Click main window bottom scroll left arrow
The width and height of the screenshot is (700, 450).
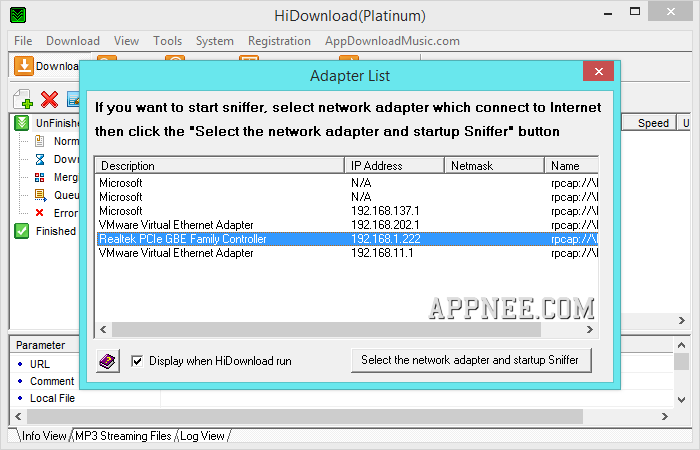click(x=18, y=417)
